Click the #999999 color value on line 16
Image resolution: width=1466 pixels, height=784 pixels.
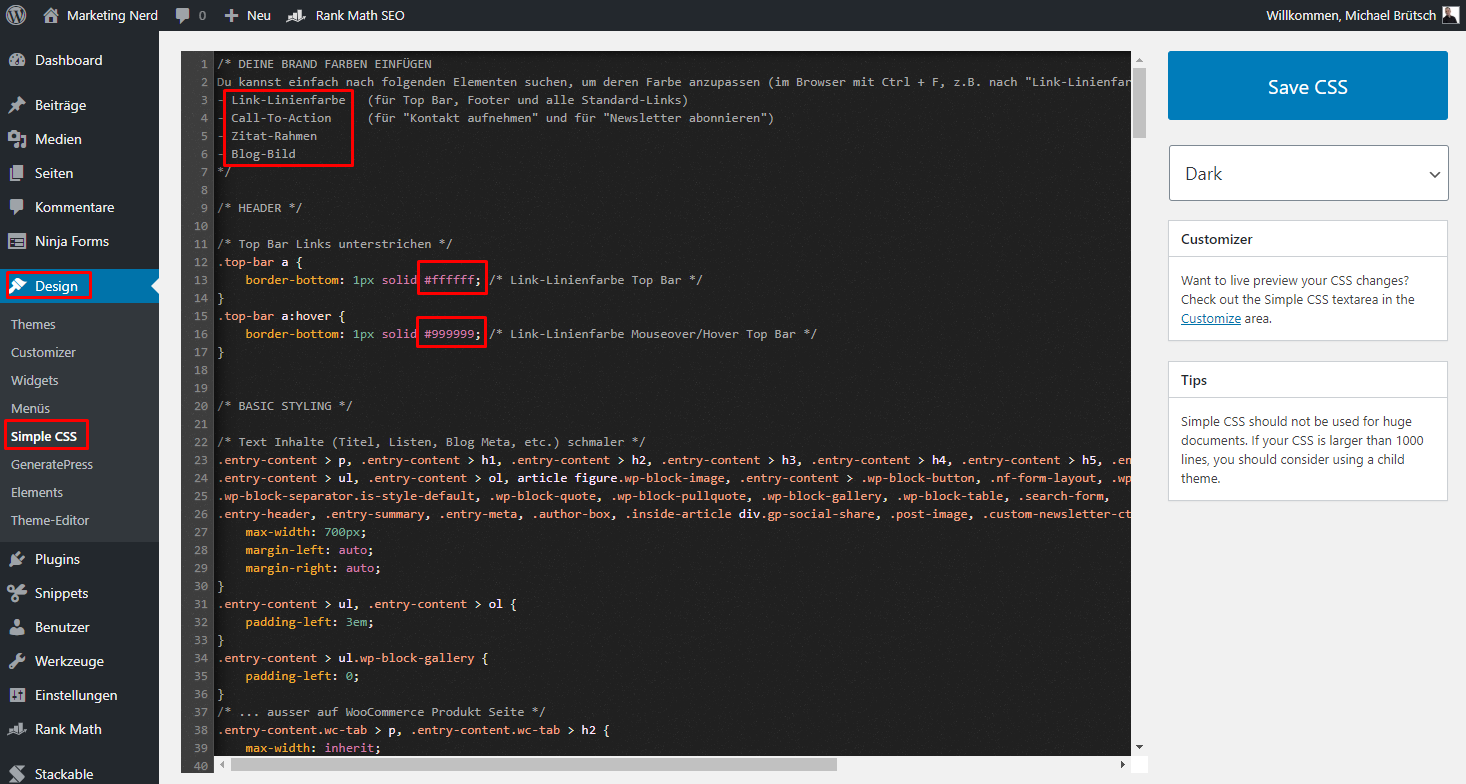tap(448, 334)
